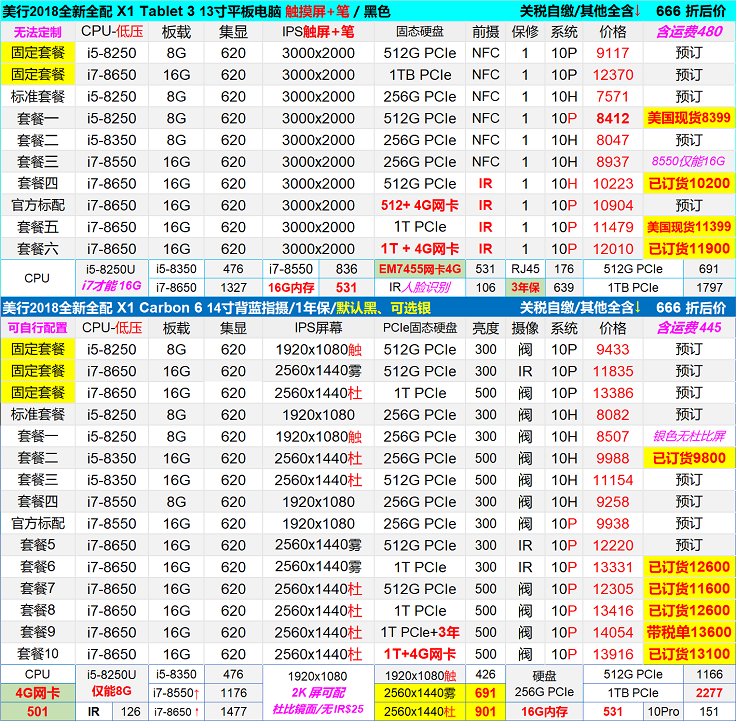Click the Tablet price 9117
This screenshot has width=736, height=721.
coord(613,53)
